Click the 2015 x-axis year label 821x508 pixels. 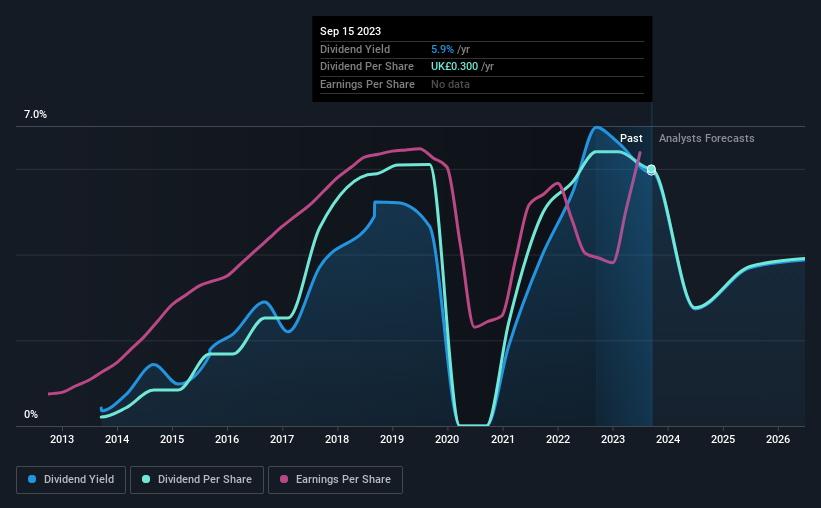(x=172, y=439)
